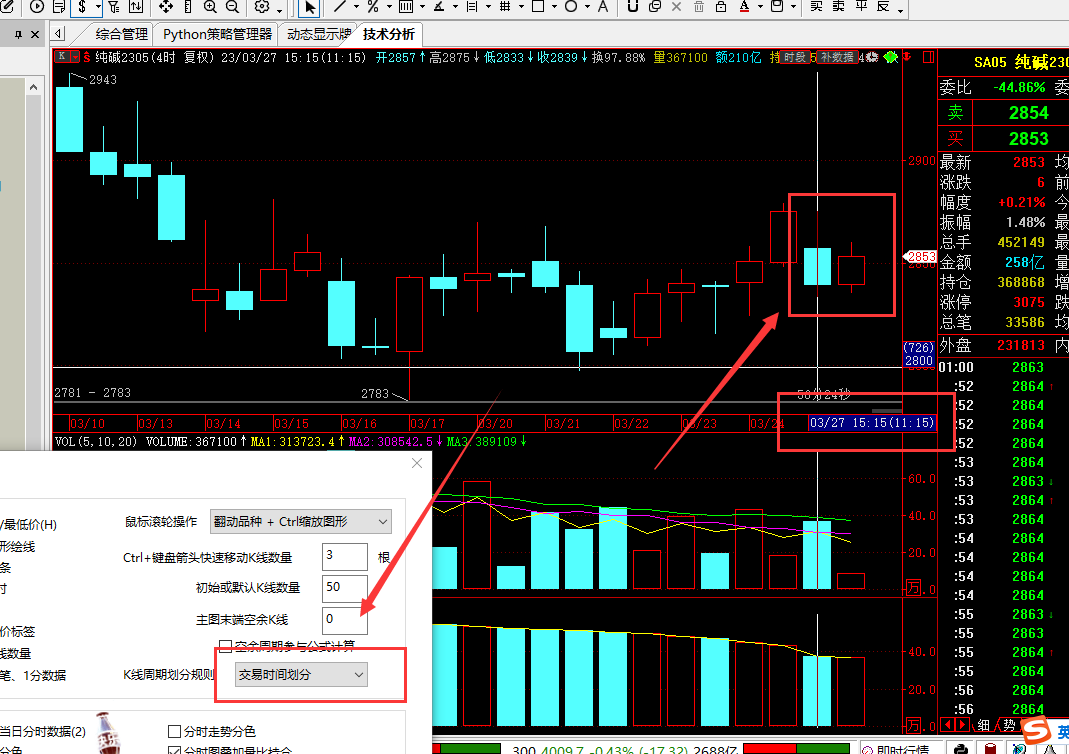Click the red right arrow under the tick list
The width and height of the screenshot is (1069, 754).
(x=962, y=725)
